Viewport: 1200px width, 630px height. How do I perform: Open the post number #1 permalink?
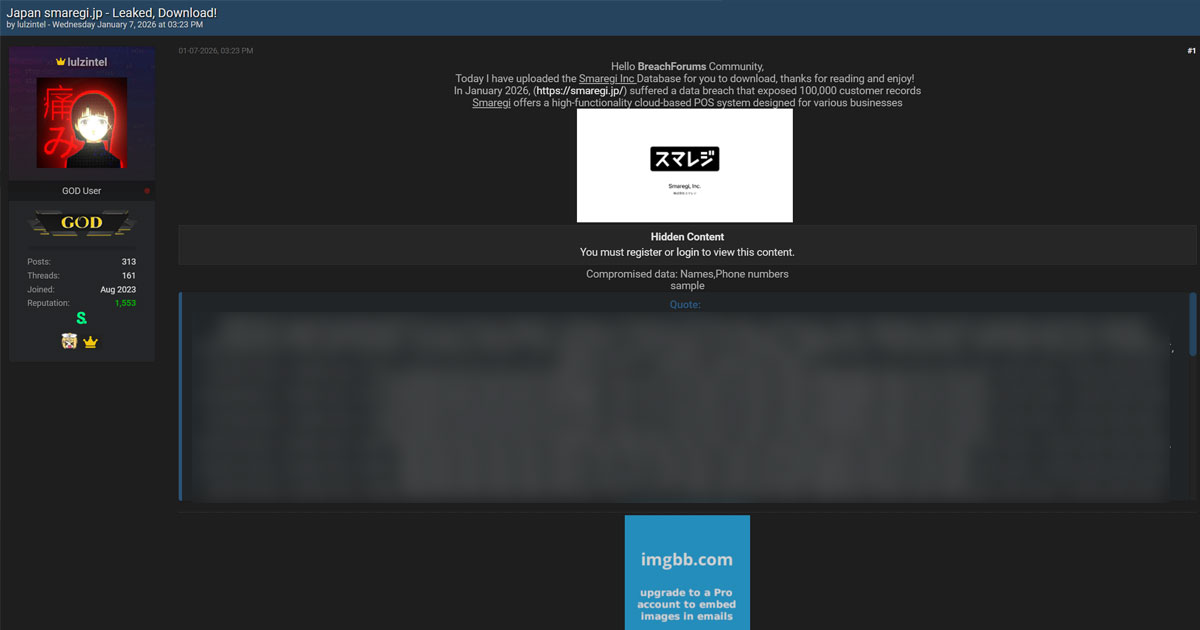(1191, 50)
